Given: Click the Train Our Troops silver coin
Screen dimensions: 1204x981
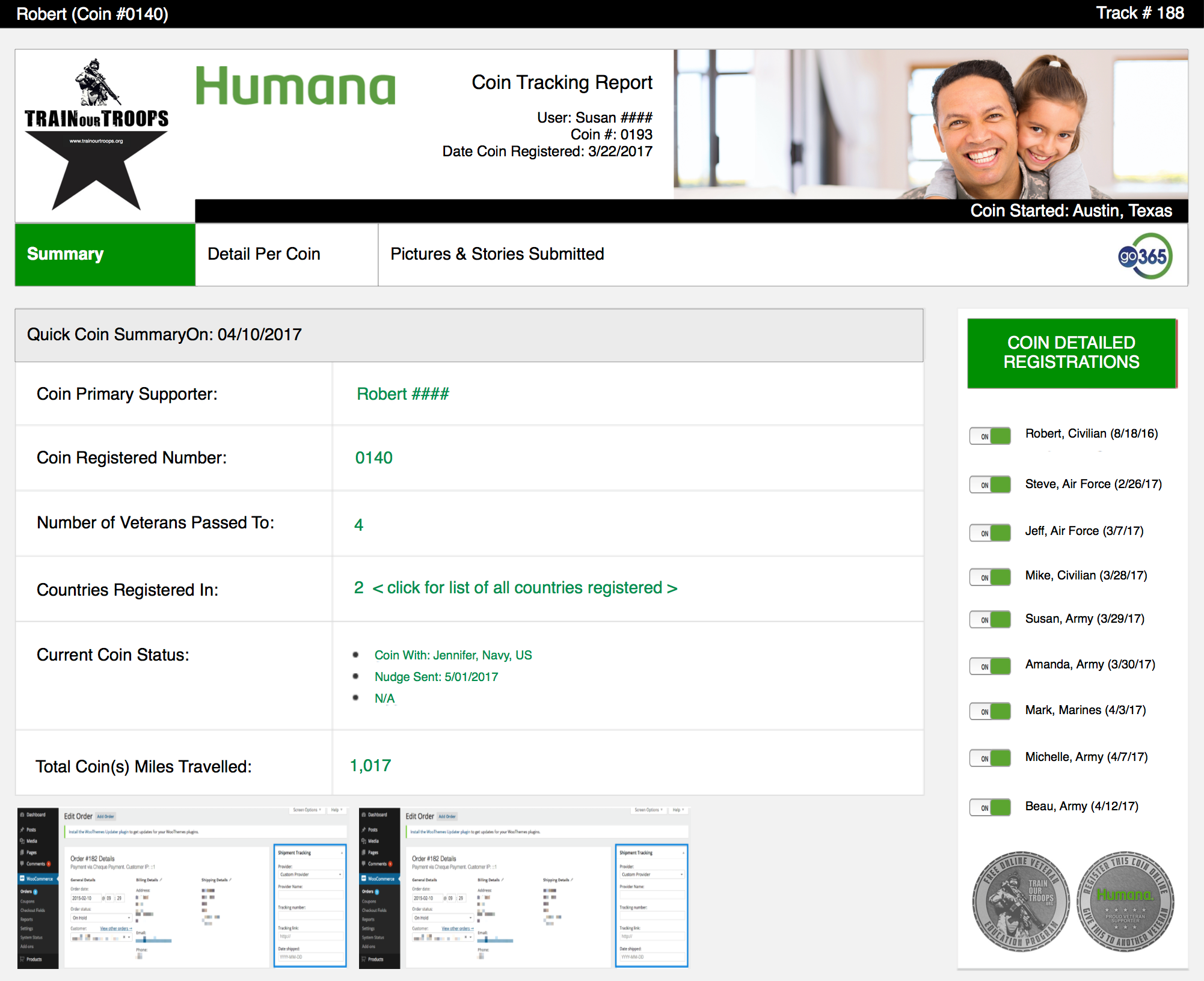Looking at the screenshot, I should point(1021,901).
